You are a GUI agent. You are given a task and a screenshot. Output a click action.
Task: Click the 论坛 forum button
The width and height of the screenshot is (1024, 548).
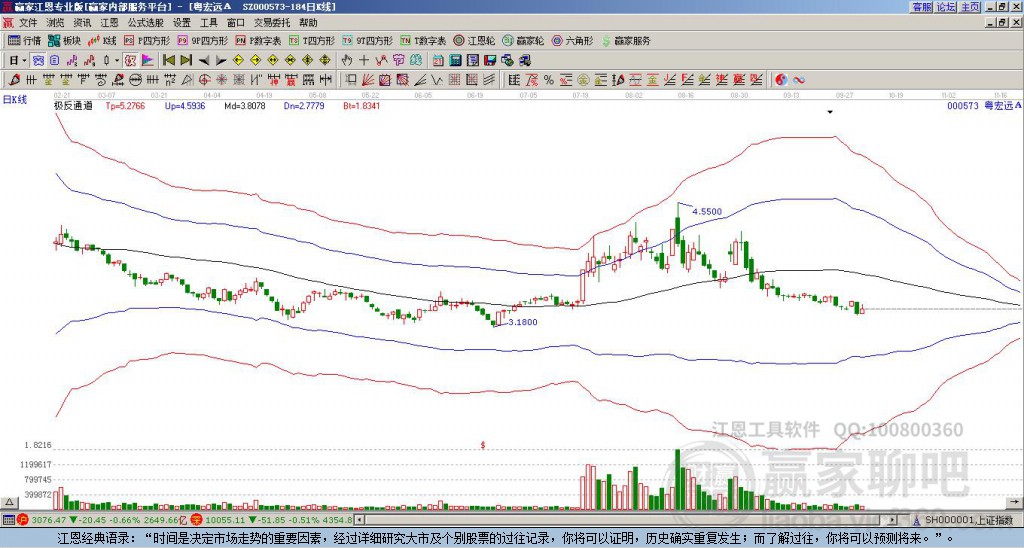[x=945, y=7]
